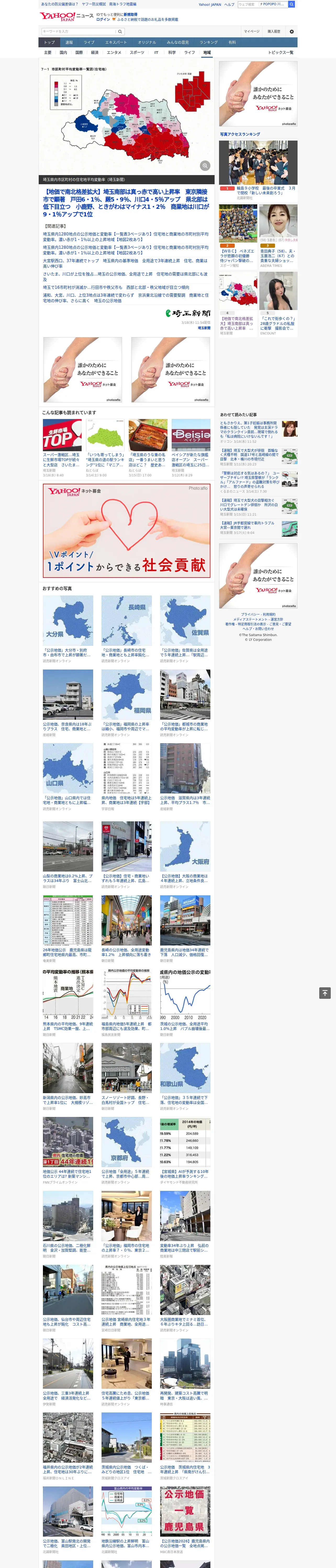This screenshot has height=1568, width=336.
Task: Click the blue web search magnifier button
Action: 292,4
